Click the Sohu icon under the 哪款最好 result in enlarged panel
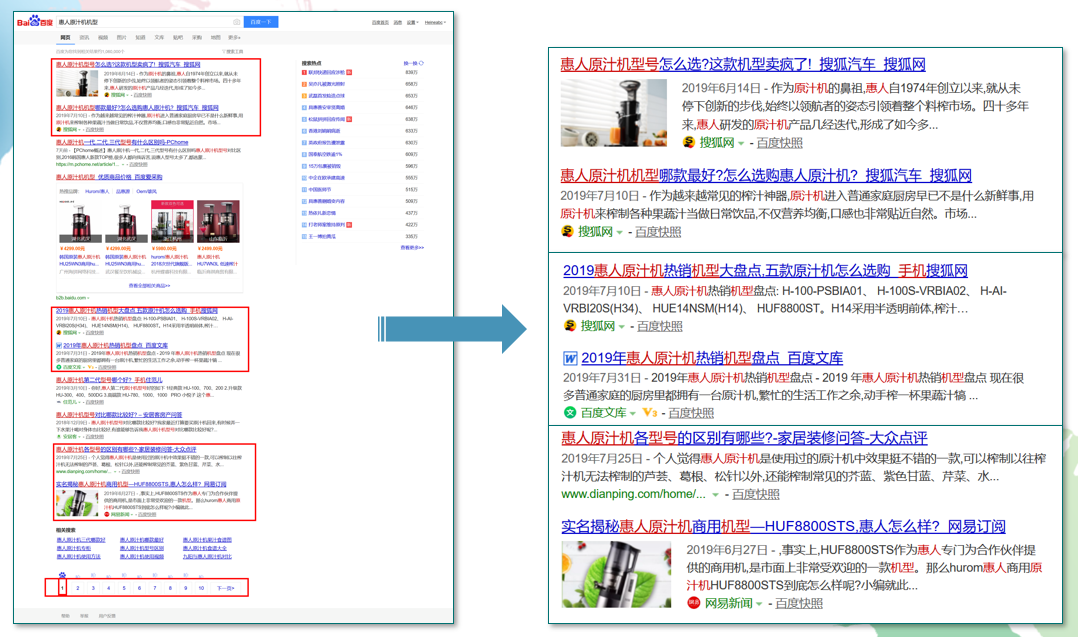Image resolution: width=1078 pixels, height=637 pixels. coord(567,232)
